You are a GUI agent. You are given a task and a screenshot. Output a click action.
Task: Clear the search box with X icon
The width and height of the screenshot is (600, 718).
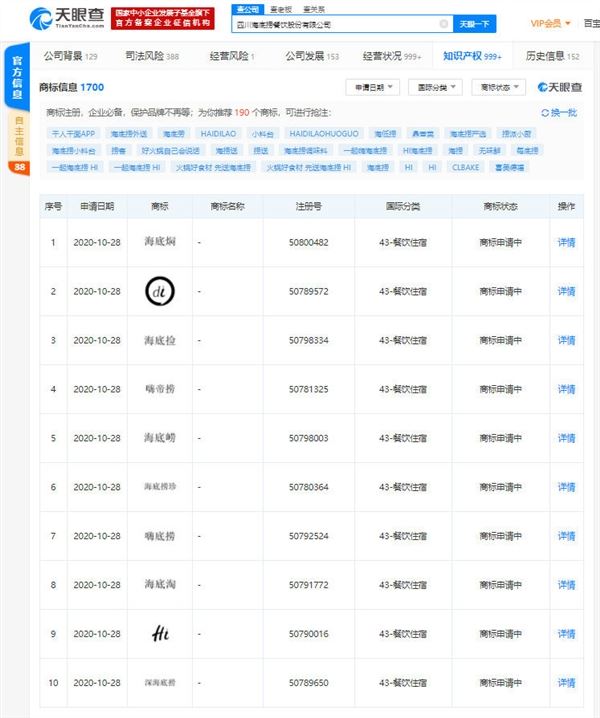(444, 24)
